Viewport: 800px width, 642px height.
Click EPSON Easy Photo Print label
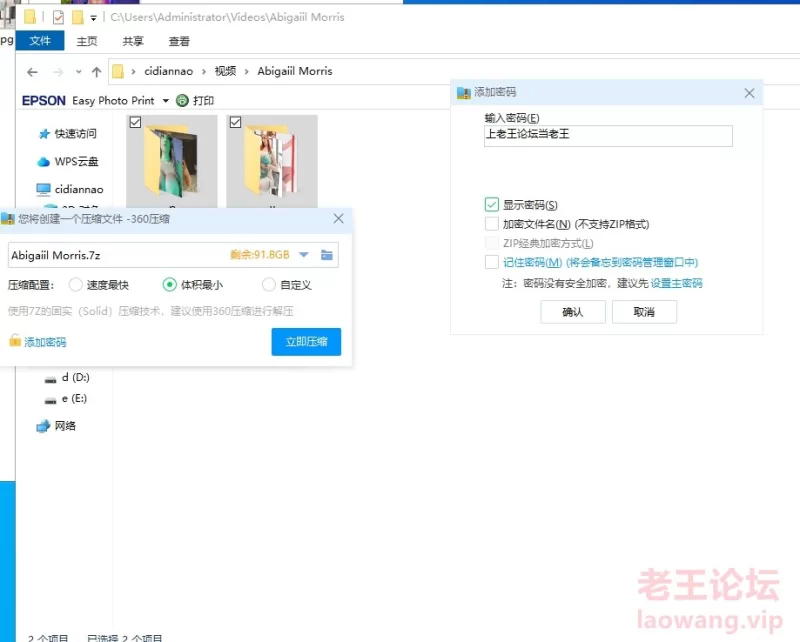click(88, 101)
